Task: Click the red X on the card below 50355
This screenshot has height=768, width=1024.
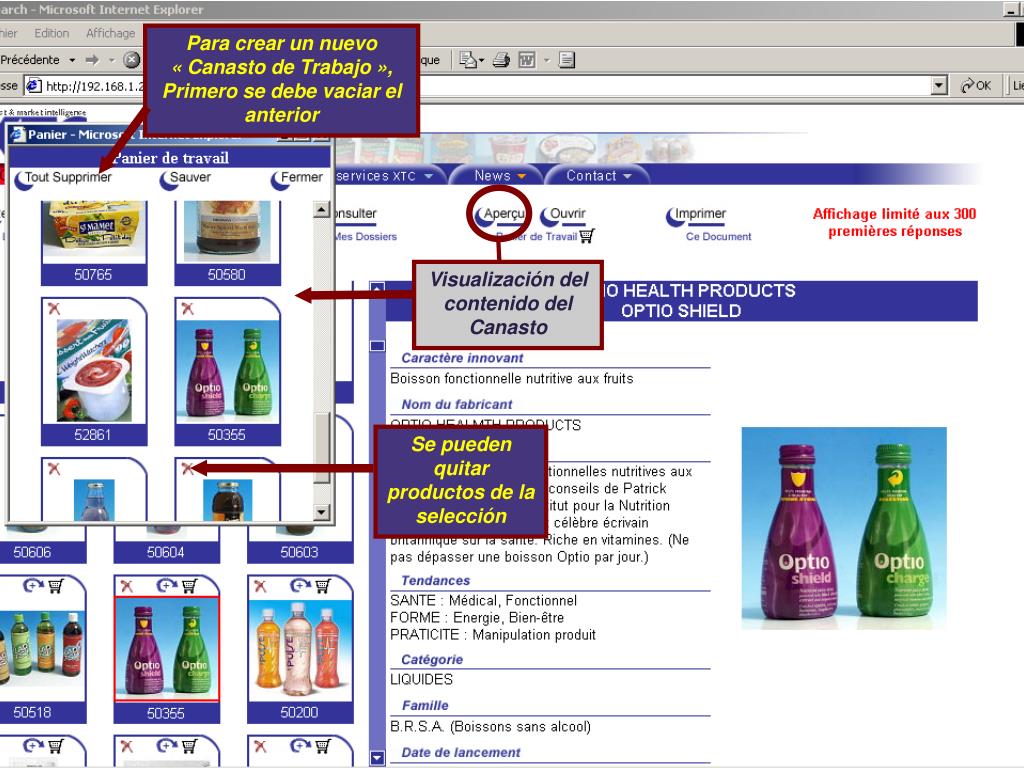Action: coord(127,746)
